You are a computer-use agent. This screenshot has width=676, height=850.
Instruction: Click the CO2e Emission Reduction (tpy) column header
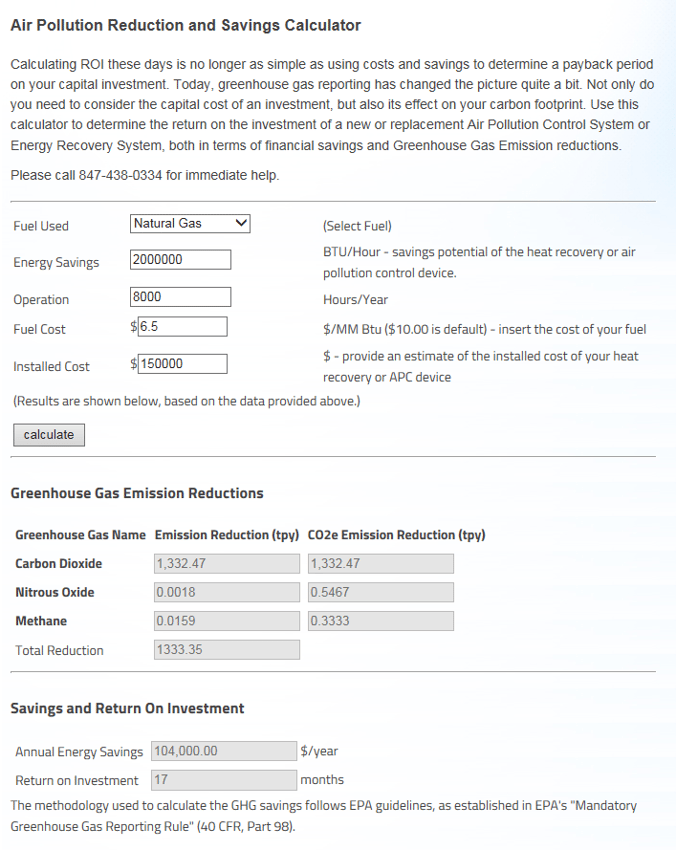point(396,535)
